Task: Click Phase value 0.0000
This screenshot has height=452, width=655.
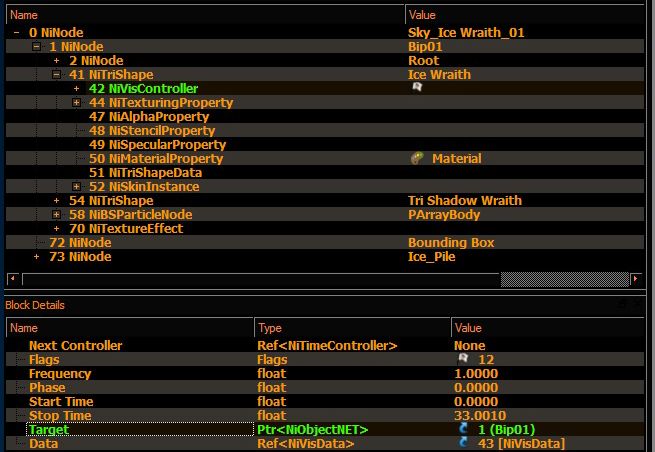Action: click(x=476, y=387)
